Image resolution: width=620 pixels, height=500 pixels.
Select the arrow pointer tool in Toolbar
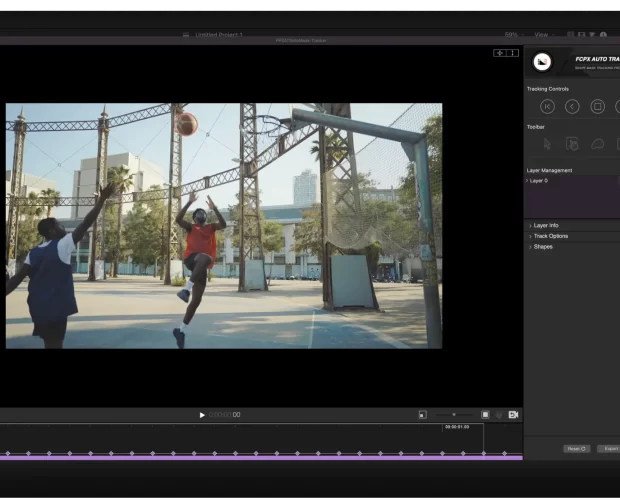pyautogui.click(x=547, y=144)
